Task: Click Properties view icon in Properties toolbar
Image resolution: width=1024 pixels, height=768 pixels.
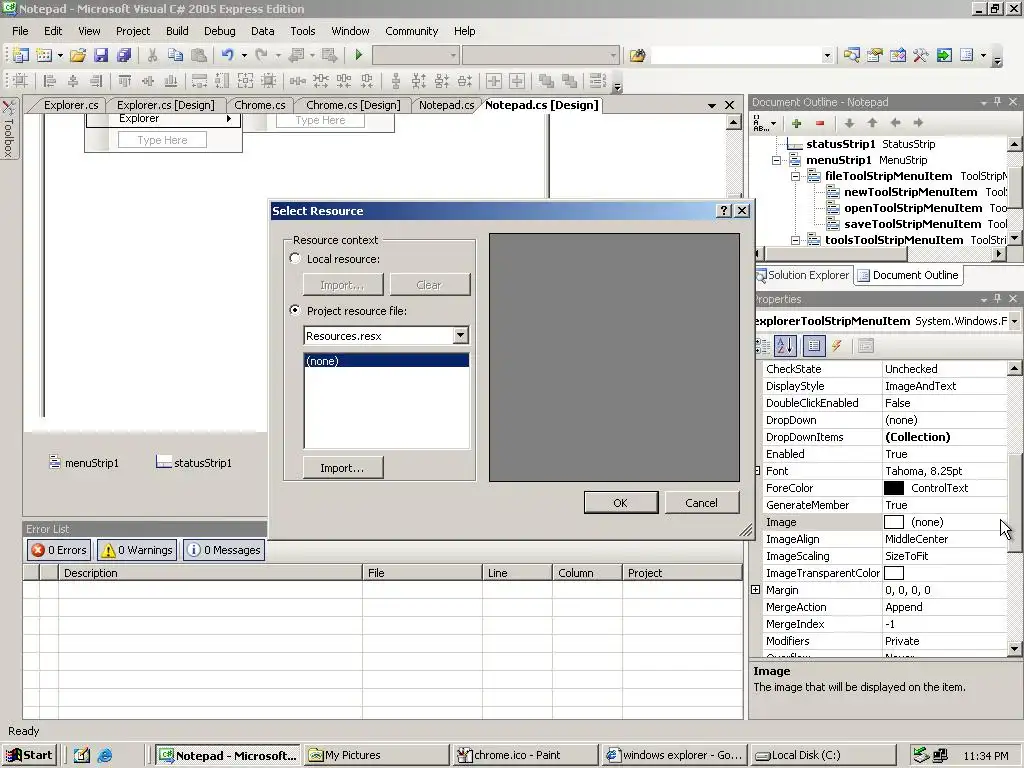Action: point(814,346)
